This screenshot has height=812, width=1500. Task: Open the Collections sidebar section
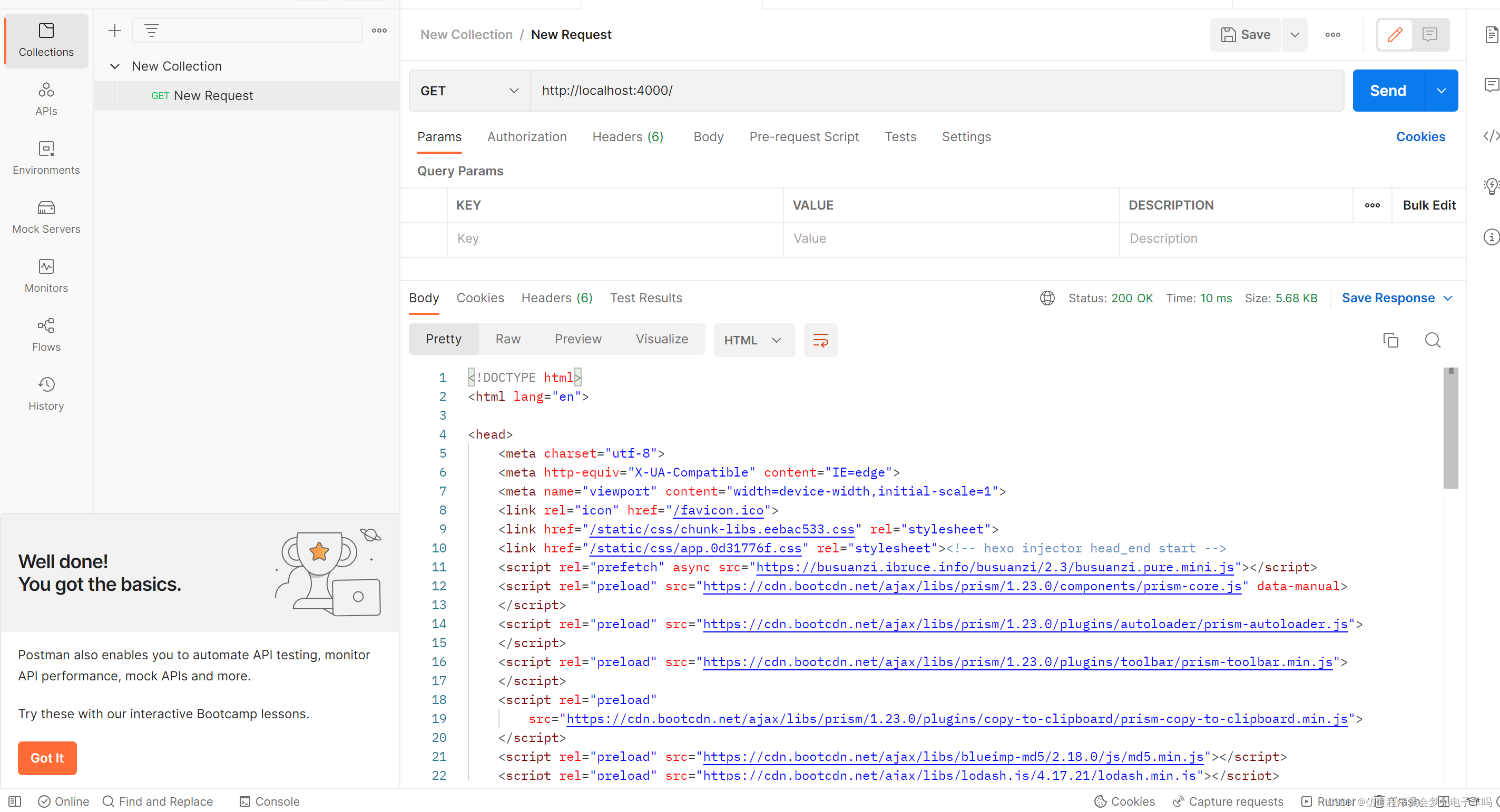point(46,40)
